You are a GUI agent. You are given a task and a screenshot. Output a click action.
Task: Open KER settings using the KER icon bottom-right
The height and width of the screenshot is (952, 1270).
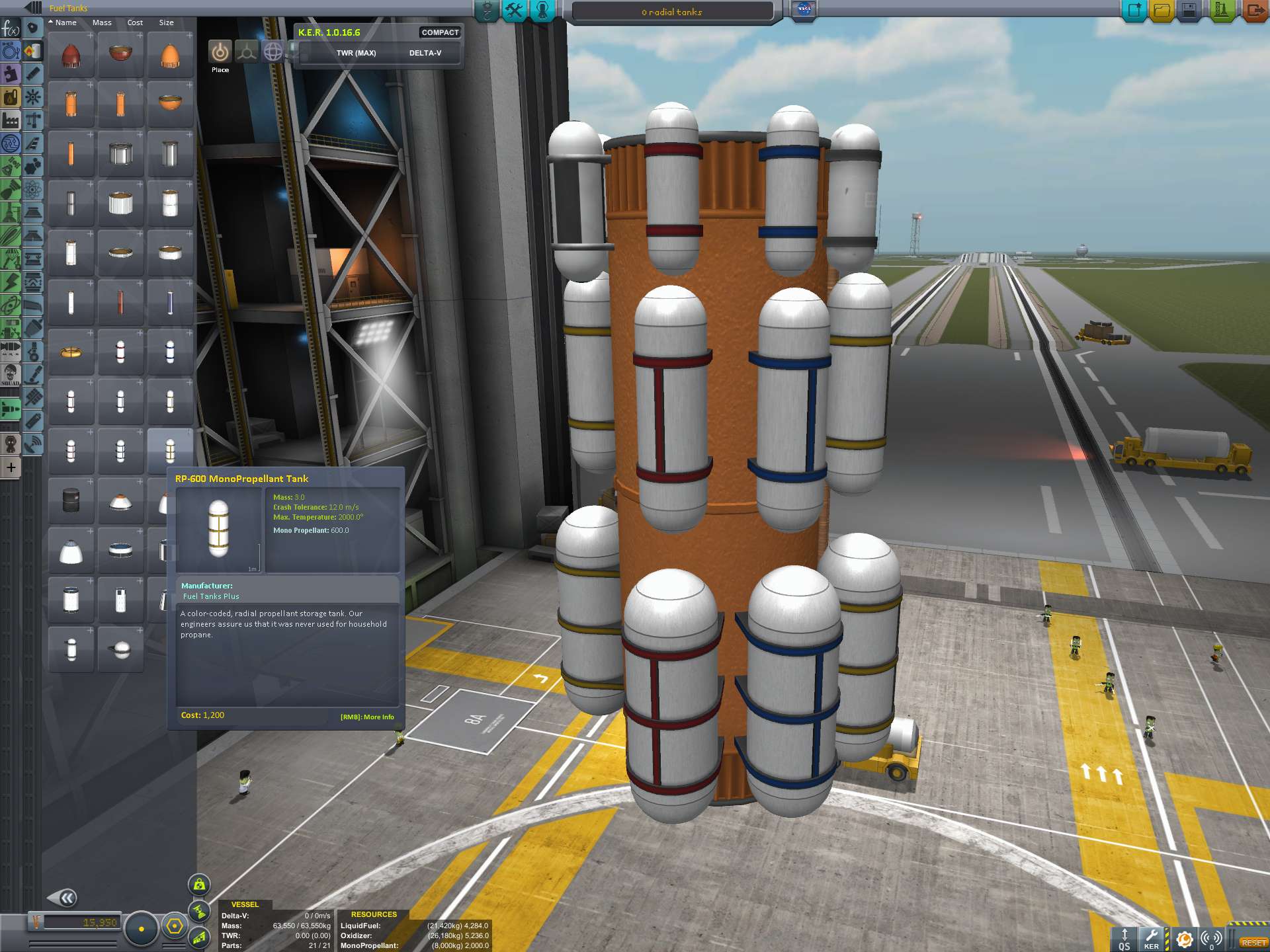coord(1151,937)
